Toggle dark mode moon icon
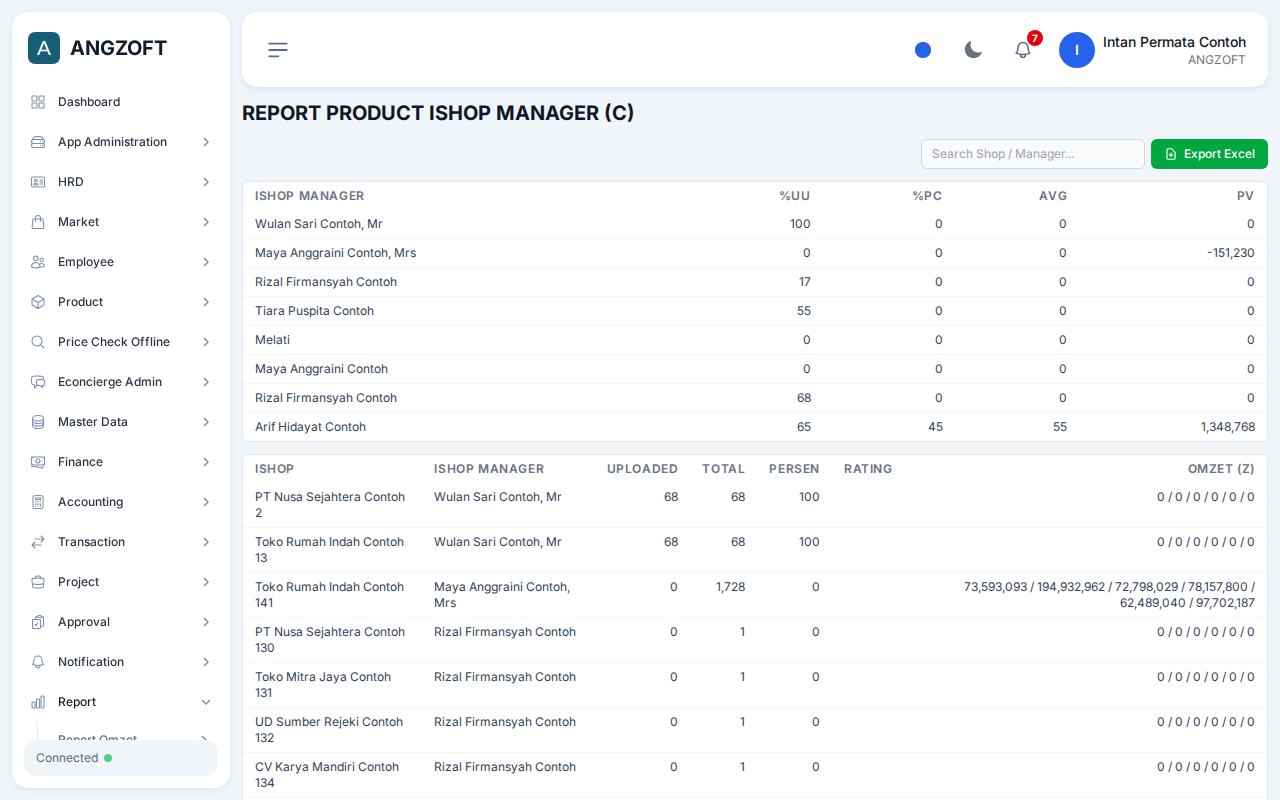The height and width of the screenshot is (800, 1280). click(x=973, y=50)
